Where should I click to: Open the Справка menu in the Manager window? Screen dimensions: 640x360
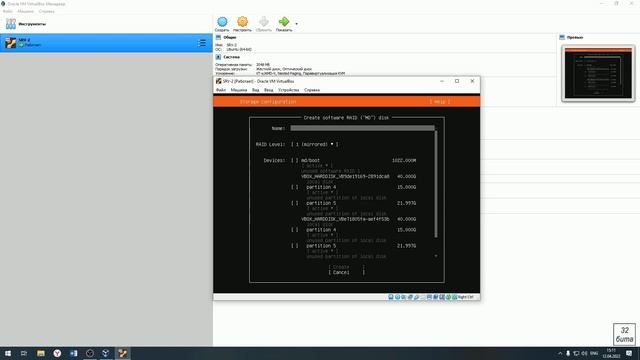click(x=47, y=11)
